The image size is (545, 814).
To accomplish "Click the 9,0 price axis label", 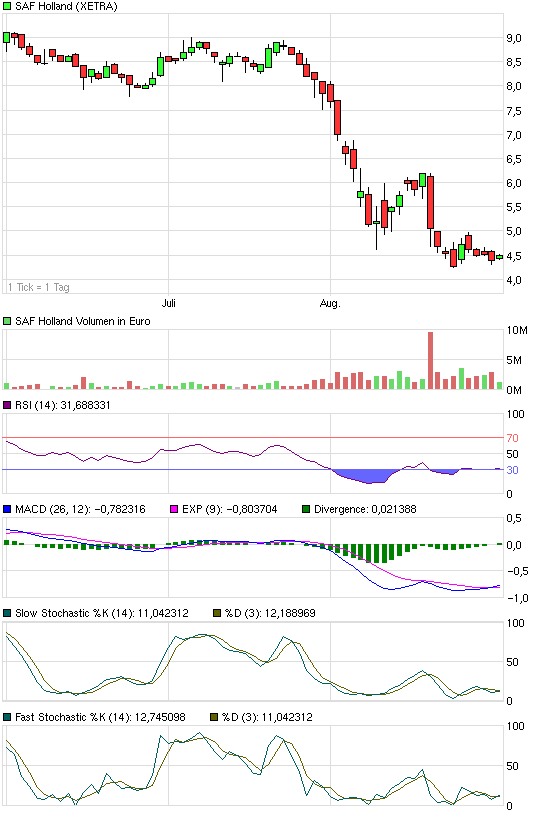I will (x=514, y=38).
